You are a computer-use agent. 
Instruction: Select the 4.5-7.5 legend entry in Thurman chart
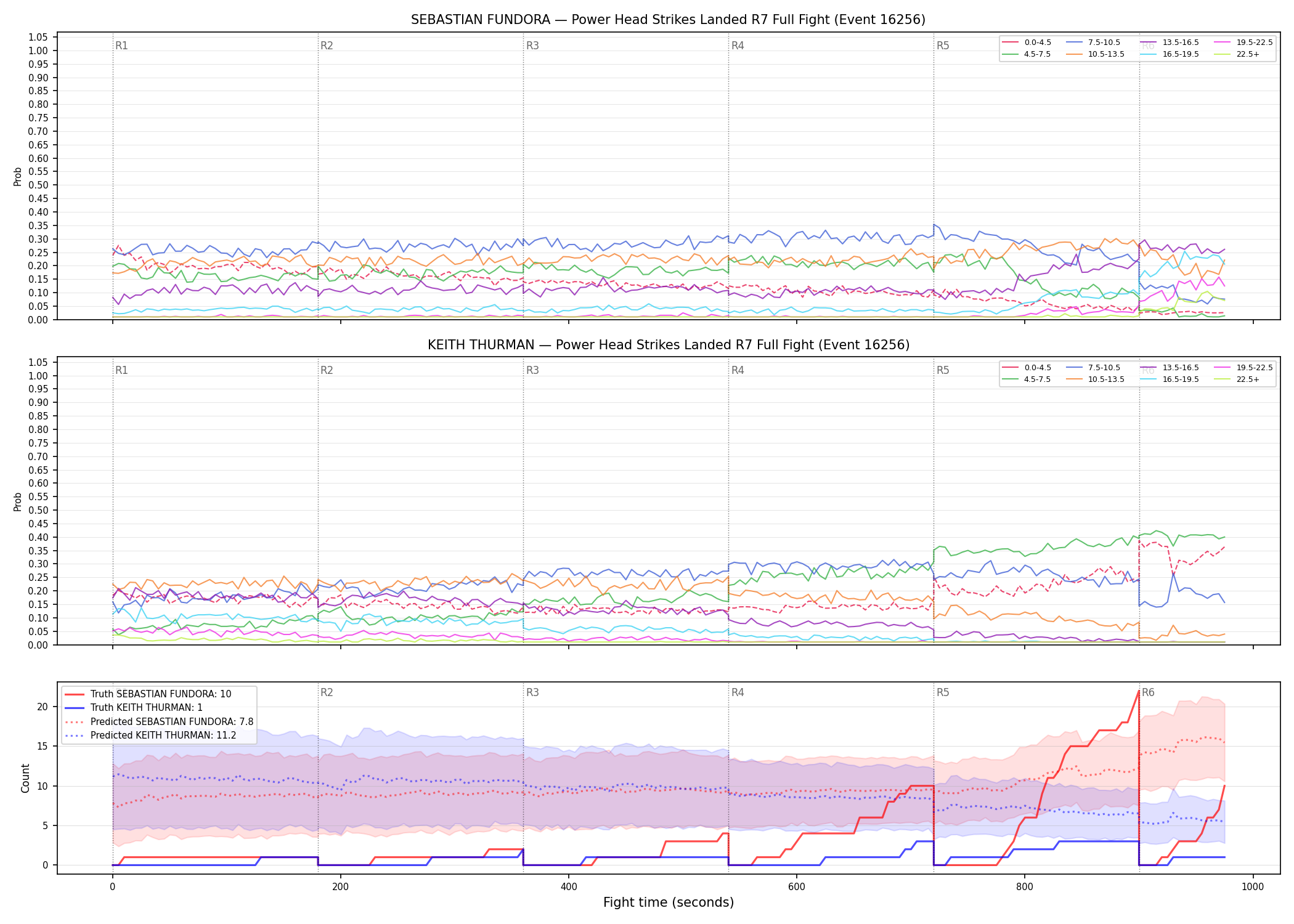(x=1027, y=379)
